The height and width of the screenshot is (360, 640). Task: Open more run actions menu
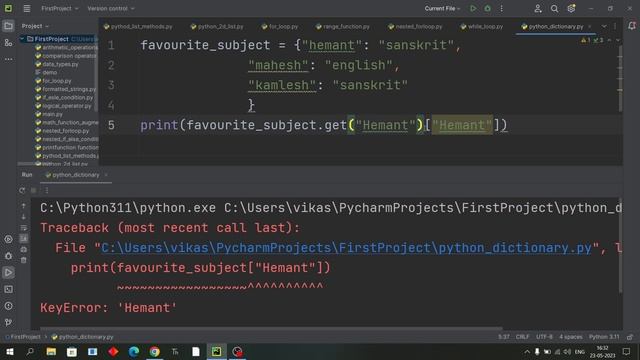[x=502, y=8]
